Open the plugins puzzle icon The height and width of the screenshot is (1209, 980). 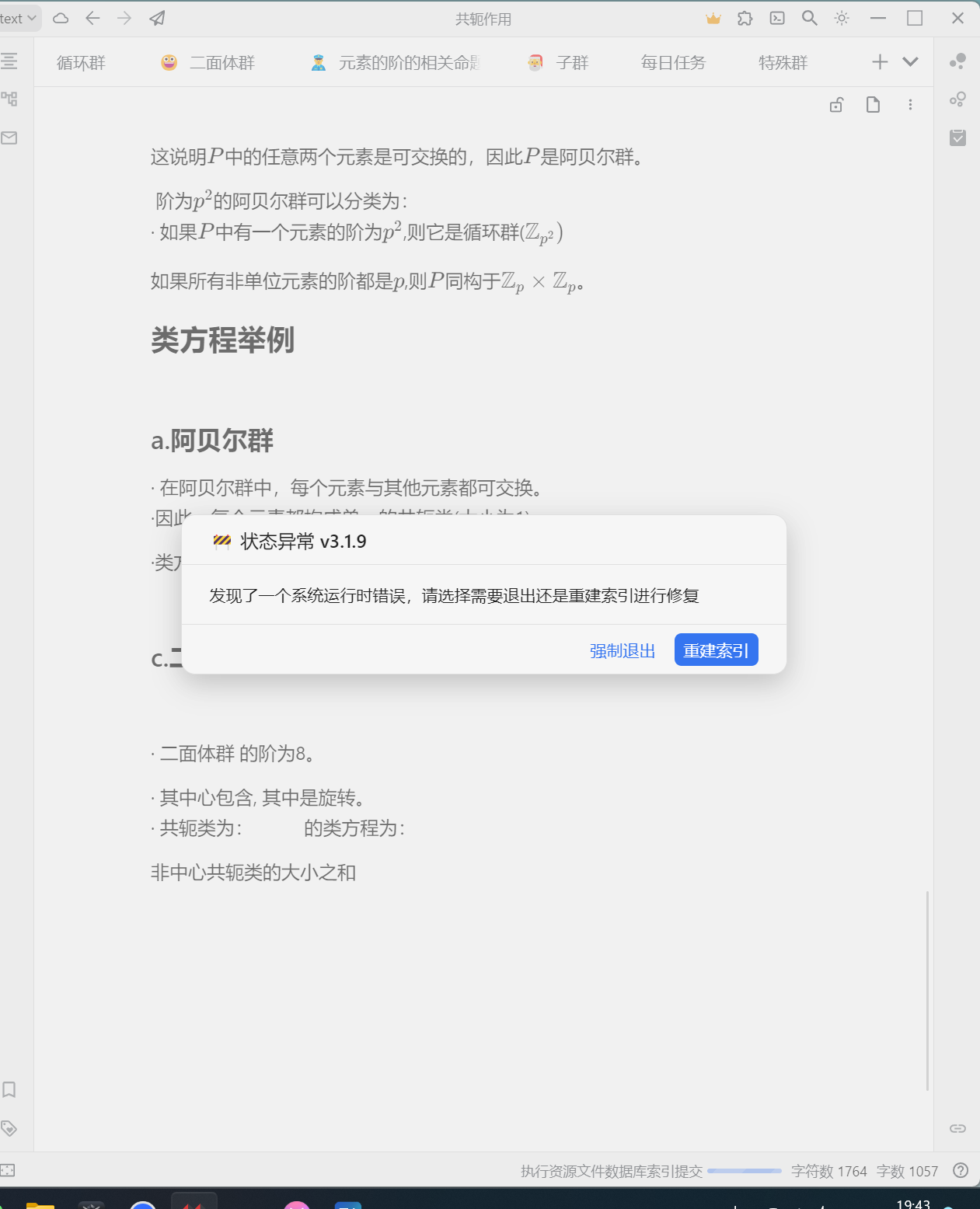point(745,18)
